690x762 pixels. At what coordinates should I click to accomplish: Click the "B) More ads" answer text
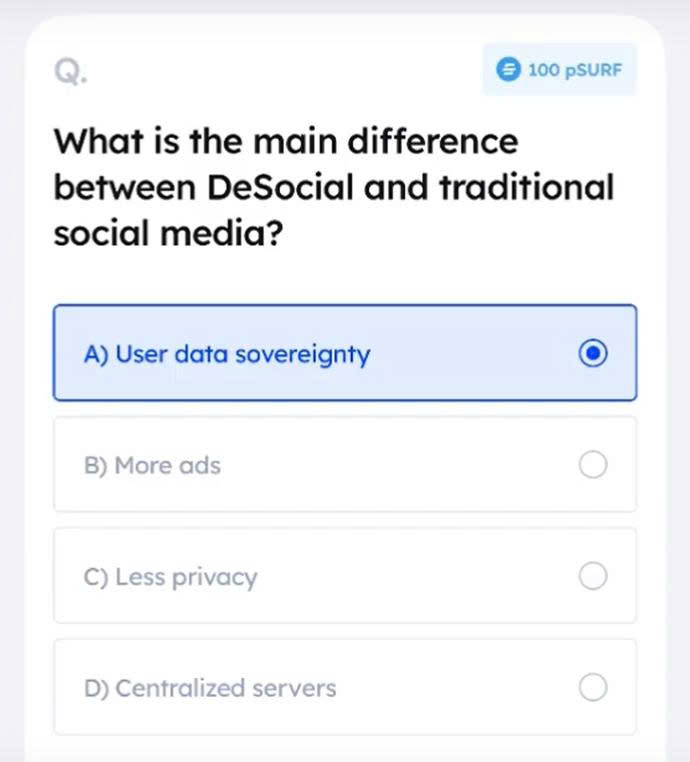point(152,465)
